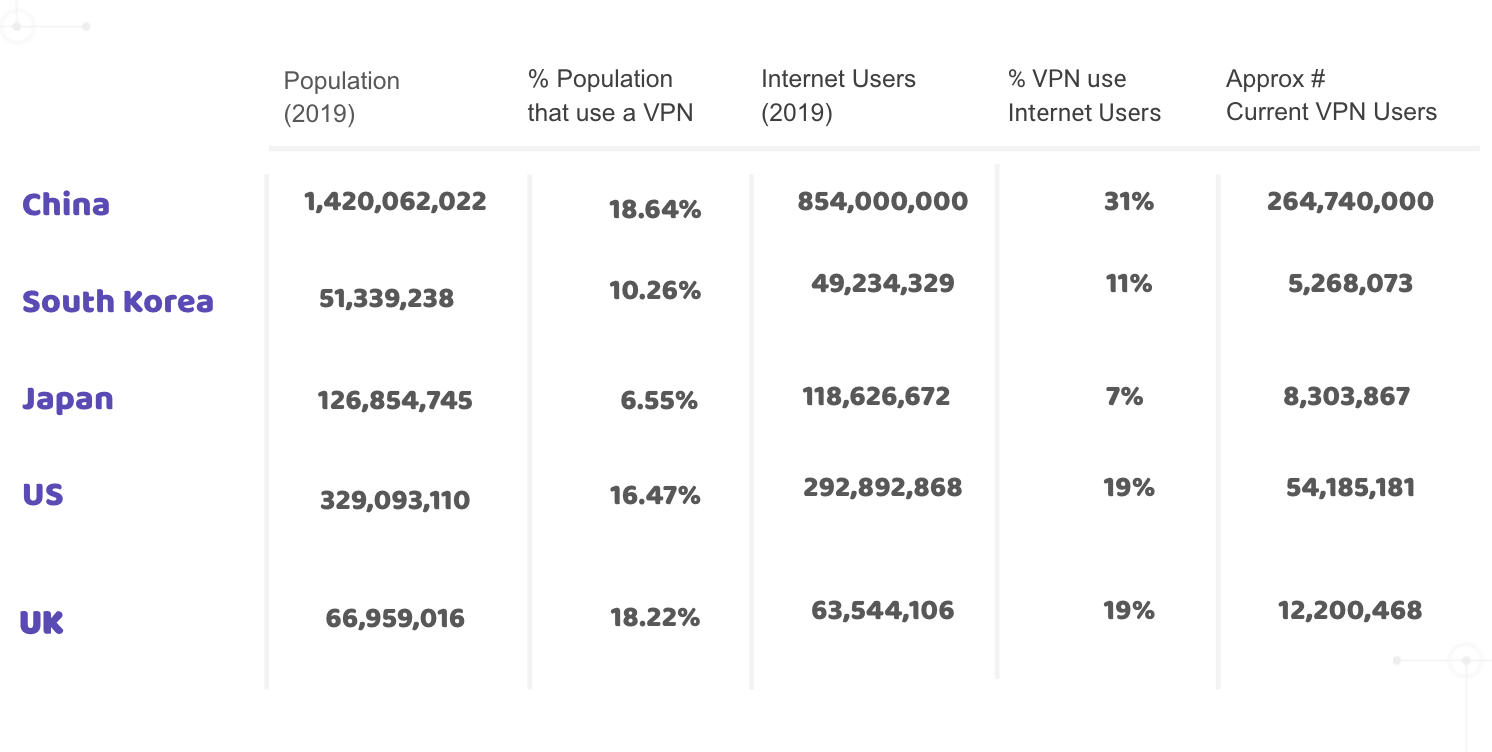Select Japan's 118,626,672 internet users cell
1492x752 pixels.
[876, 396]
